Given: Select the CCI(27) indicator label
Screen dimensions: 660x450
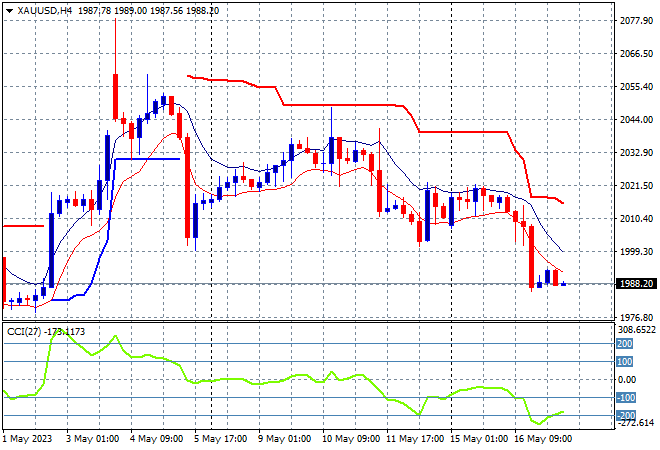Looking at the screenshot, I should click(24, 332).
